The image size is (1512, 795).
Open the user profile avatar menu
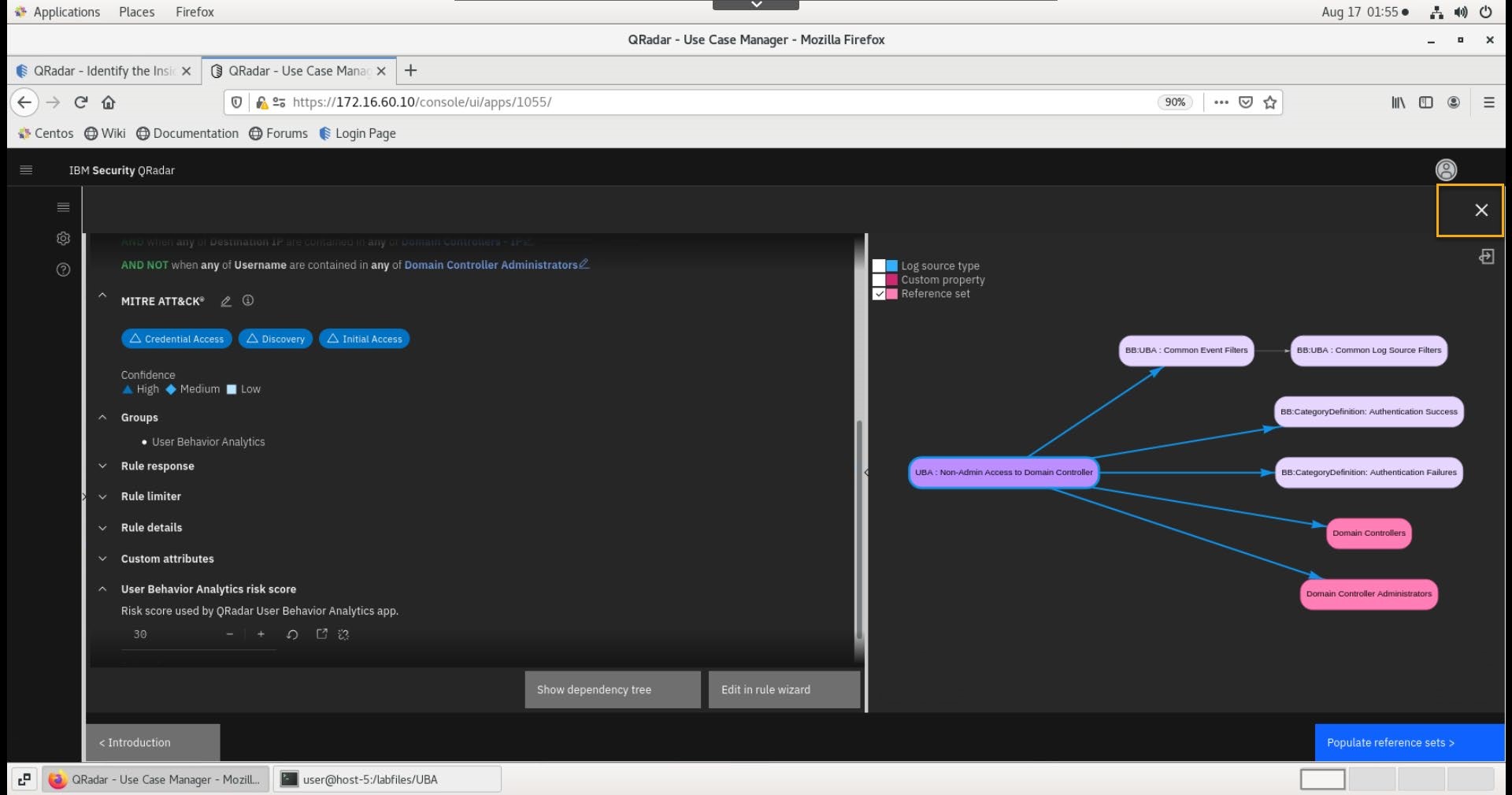coord(1446,170)
